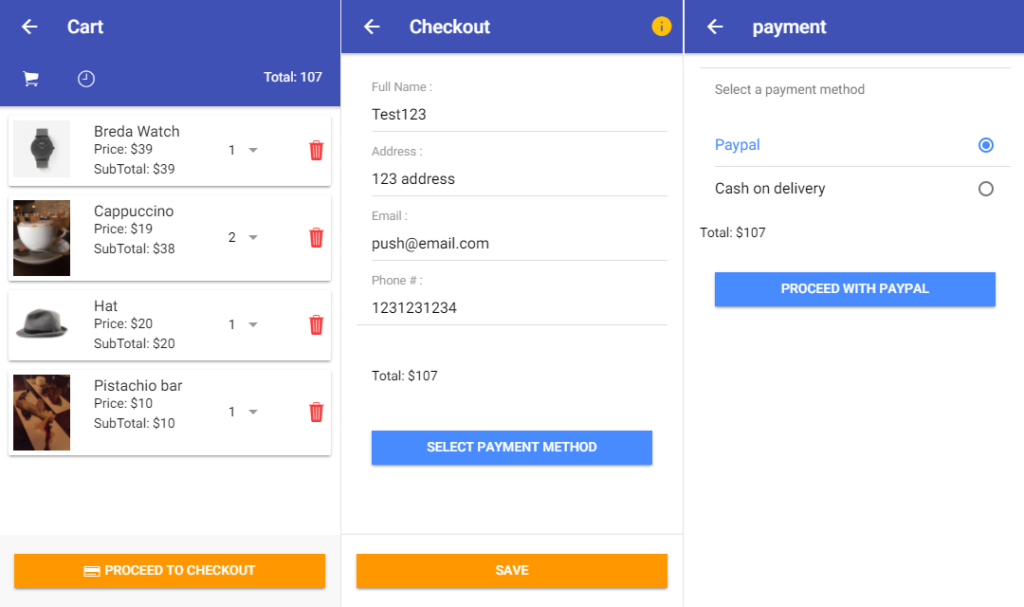
Task: Go back from the Cart screen
Action: pyautogui.click(x=29, y=27)
